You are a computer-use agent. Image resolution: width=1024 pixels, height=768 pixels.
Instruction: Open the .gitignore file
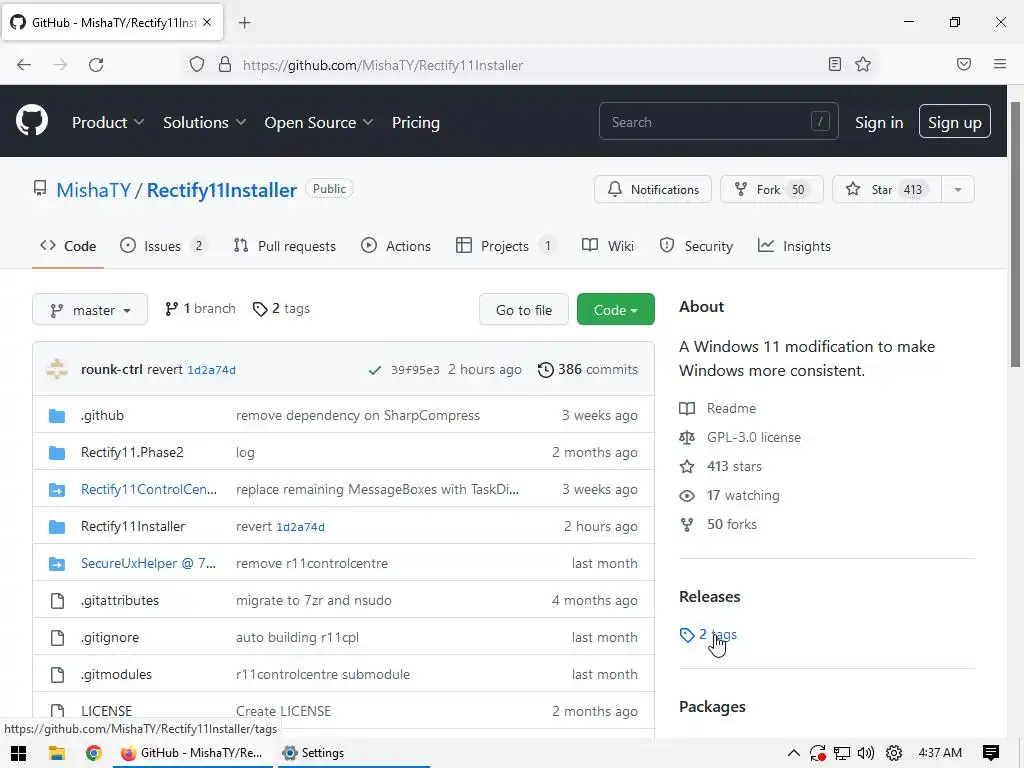110,637
